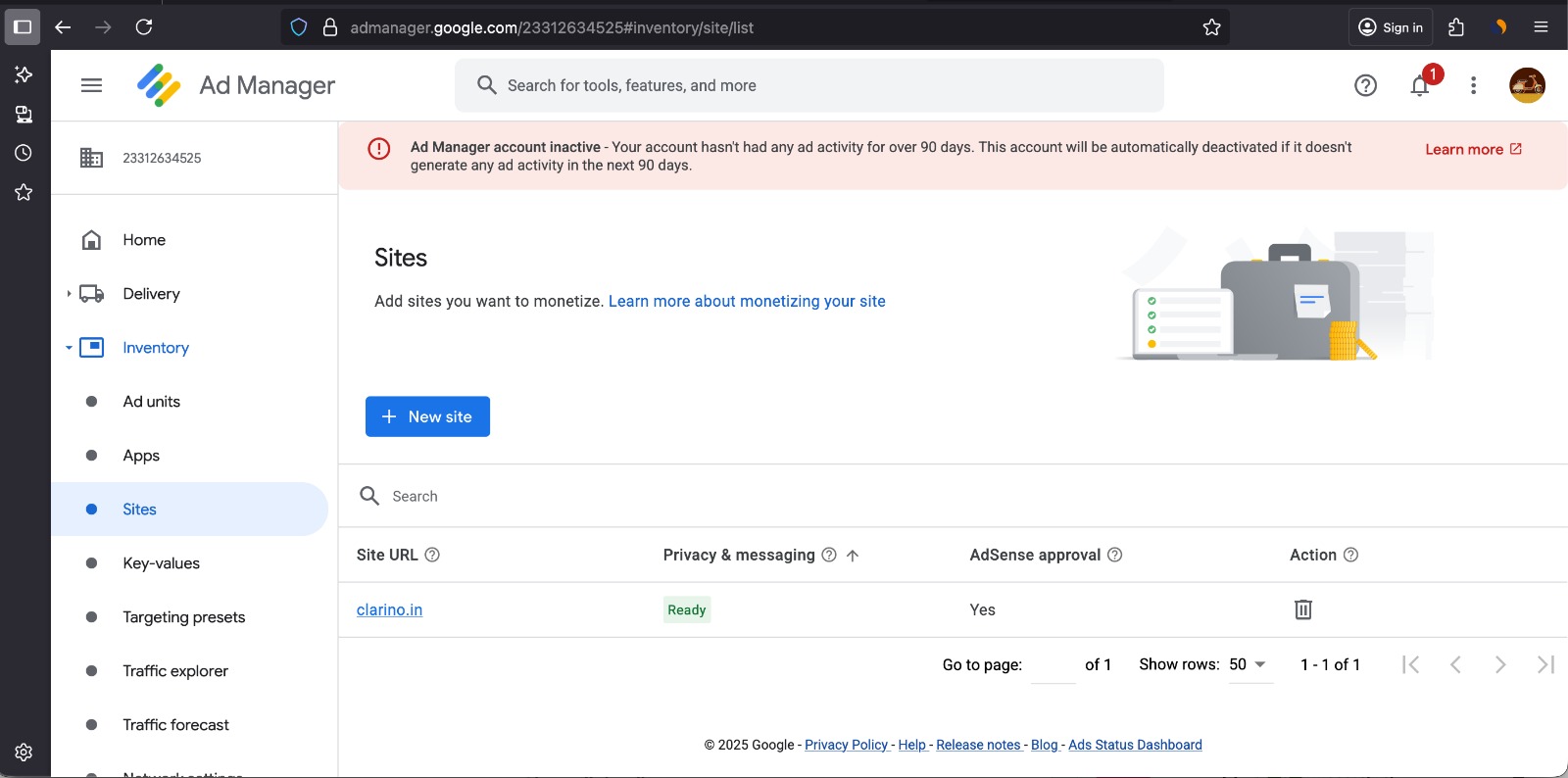Open the clarino.in site link
The height and width of the screenshot is (778, 1568).
389,609
